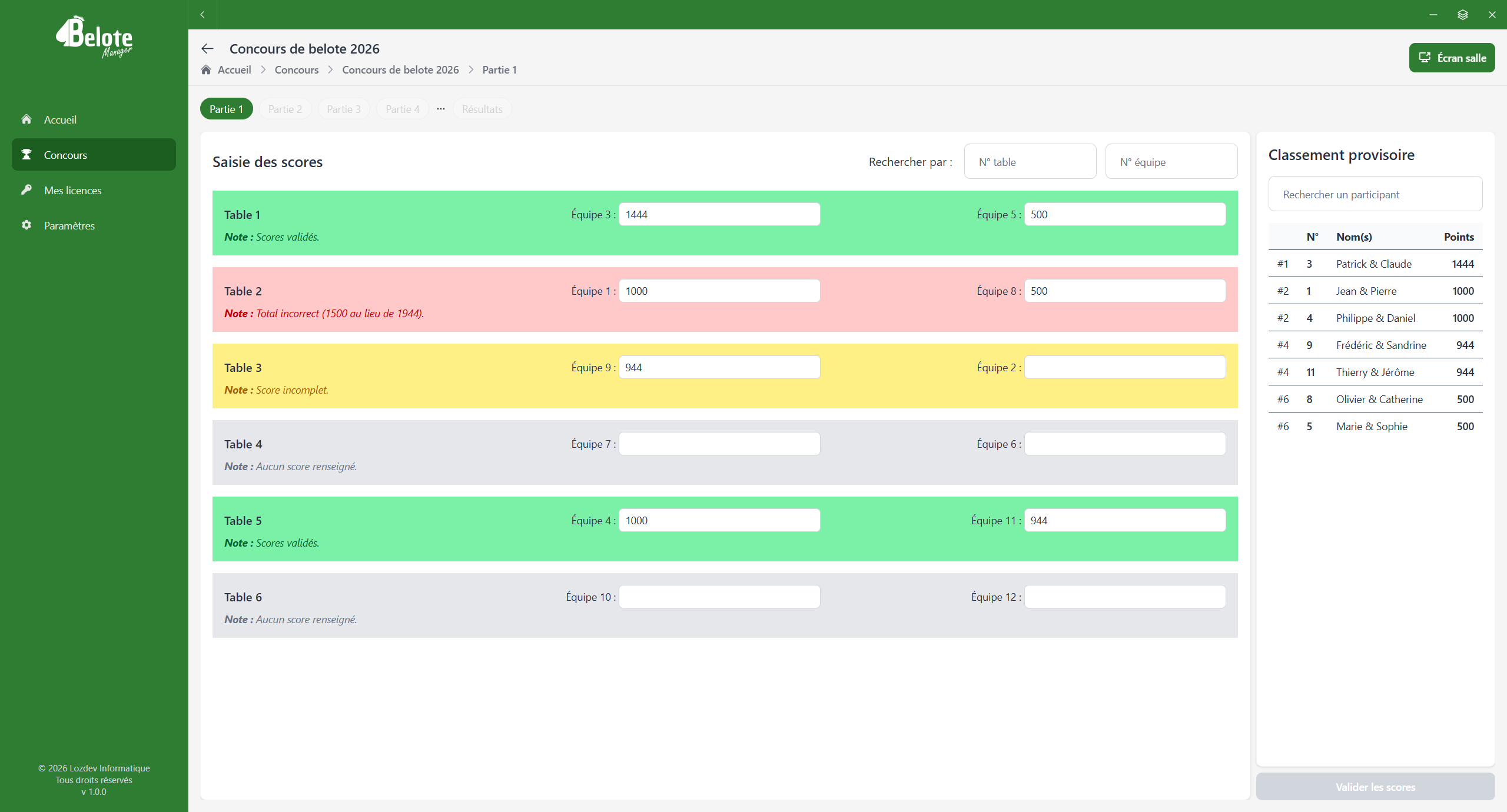Open the Écran salle display

[x=1452, y=58]
